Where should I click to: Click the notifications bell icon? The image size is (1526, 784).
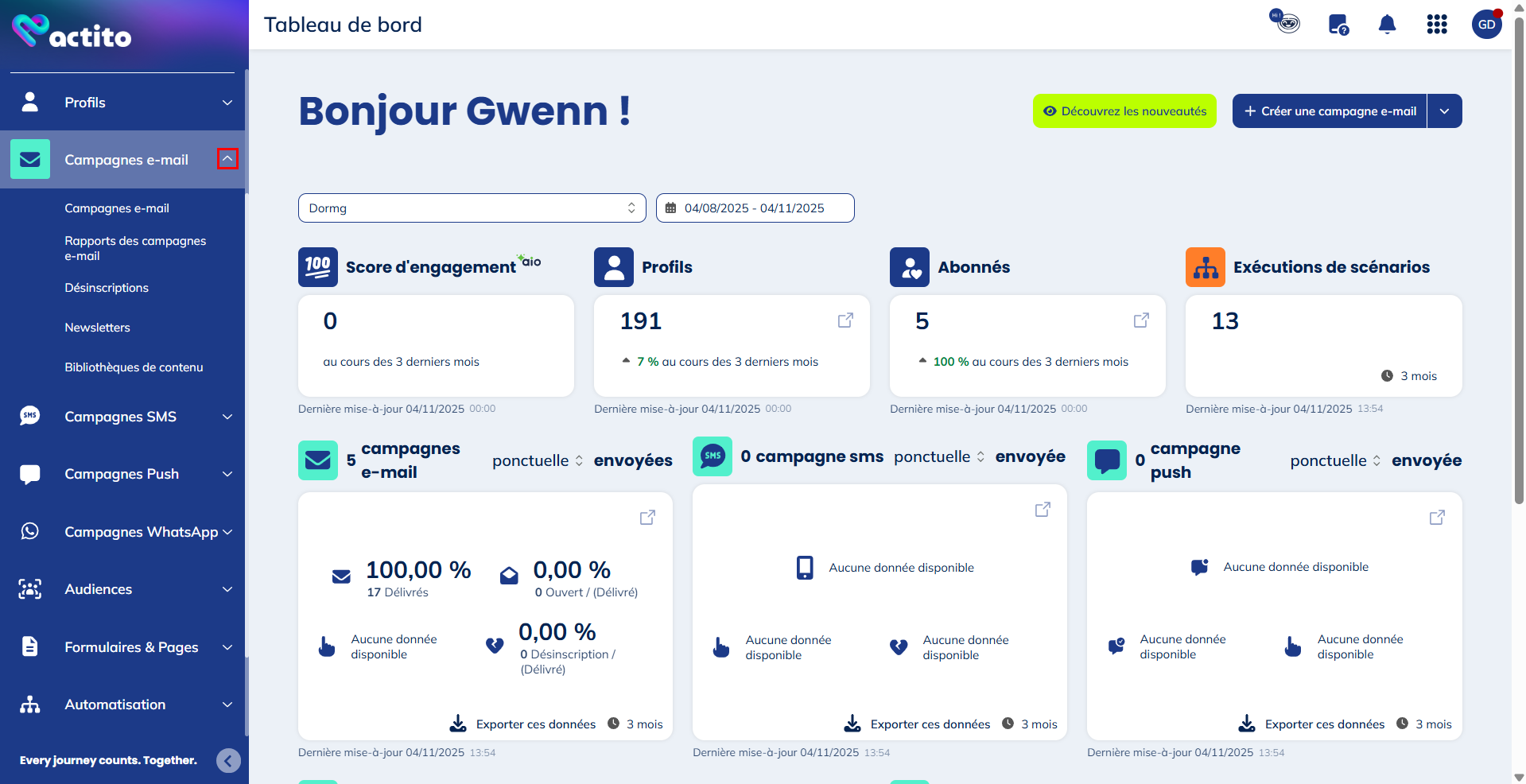[x=1387, y=25]
